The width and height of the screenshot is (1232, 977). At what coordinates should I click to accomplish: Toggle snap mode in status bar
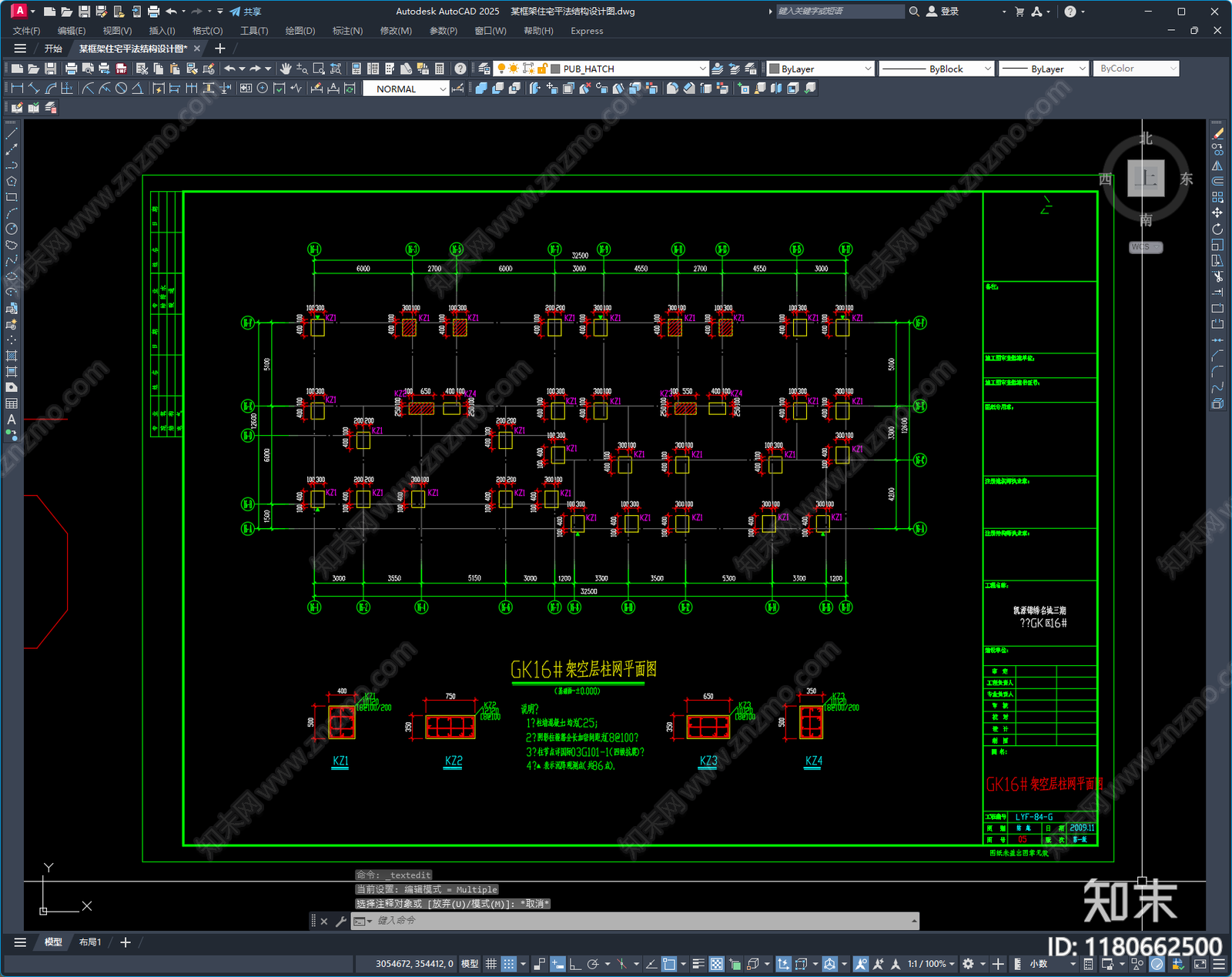(508, 964)
